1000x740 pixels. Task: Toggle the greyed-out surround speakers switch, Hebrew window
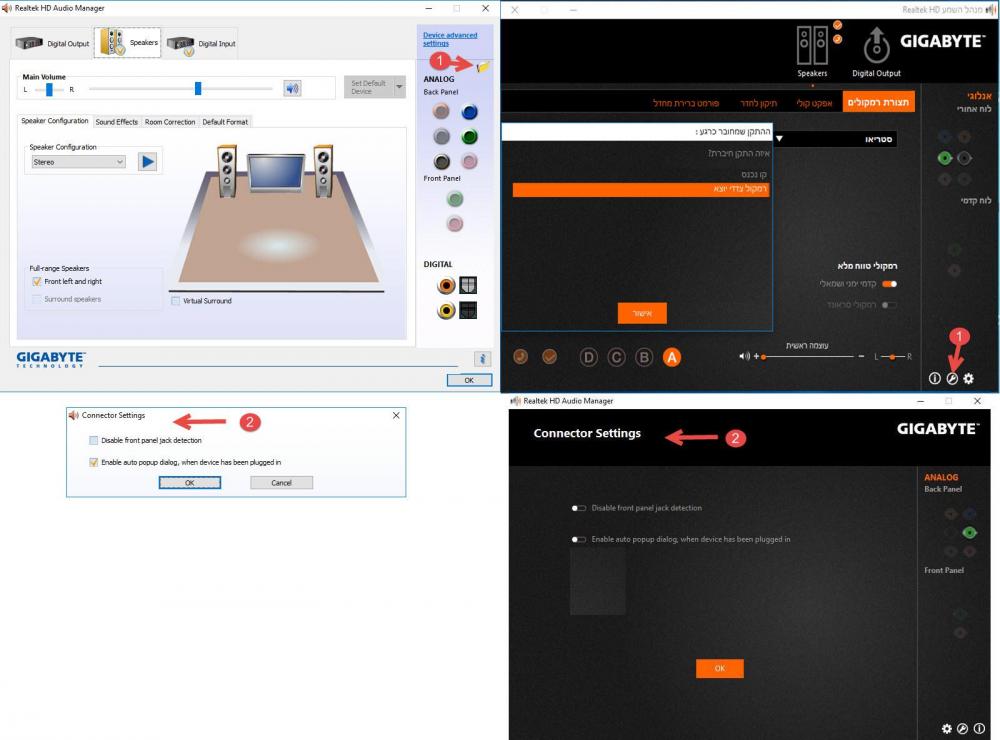(x=890, y=305)
